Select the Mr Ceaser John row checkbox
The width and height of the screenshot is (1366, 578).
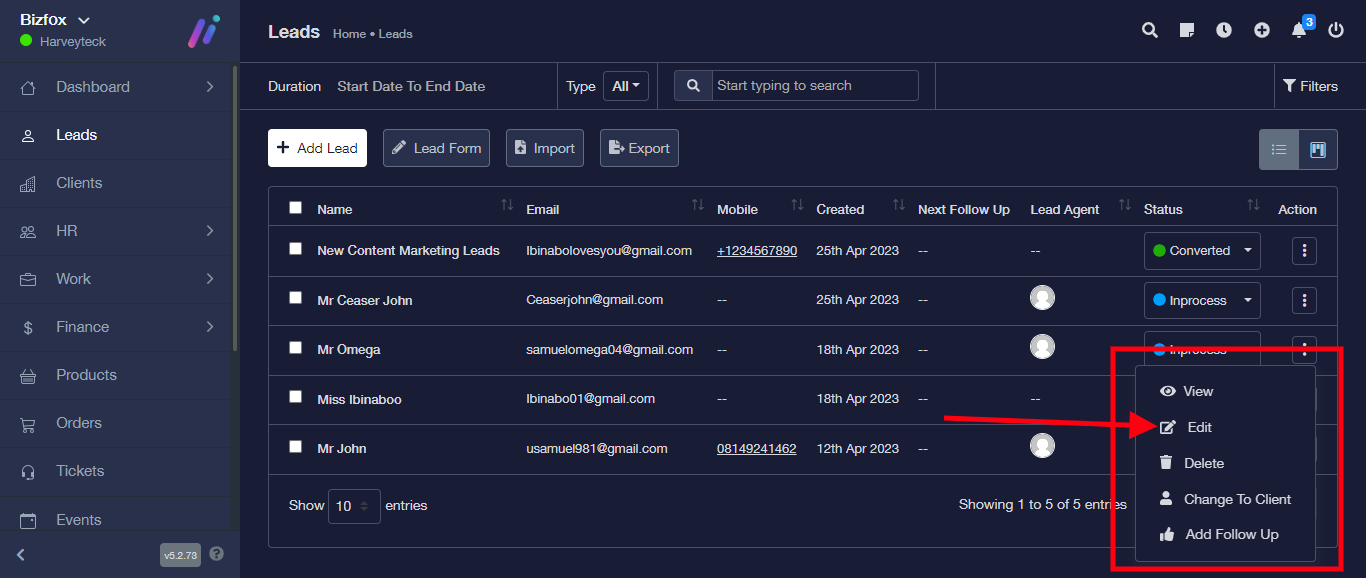295,298
